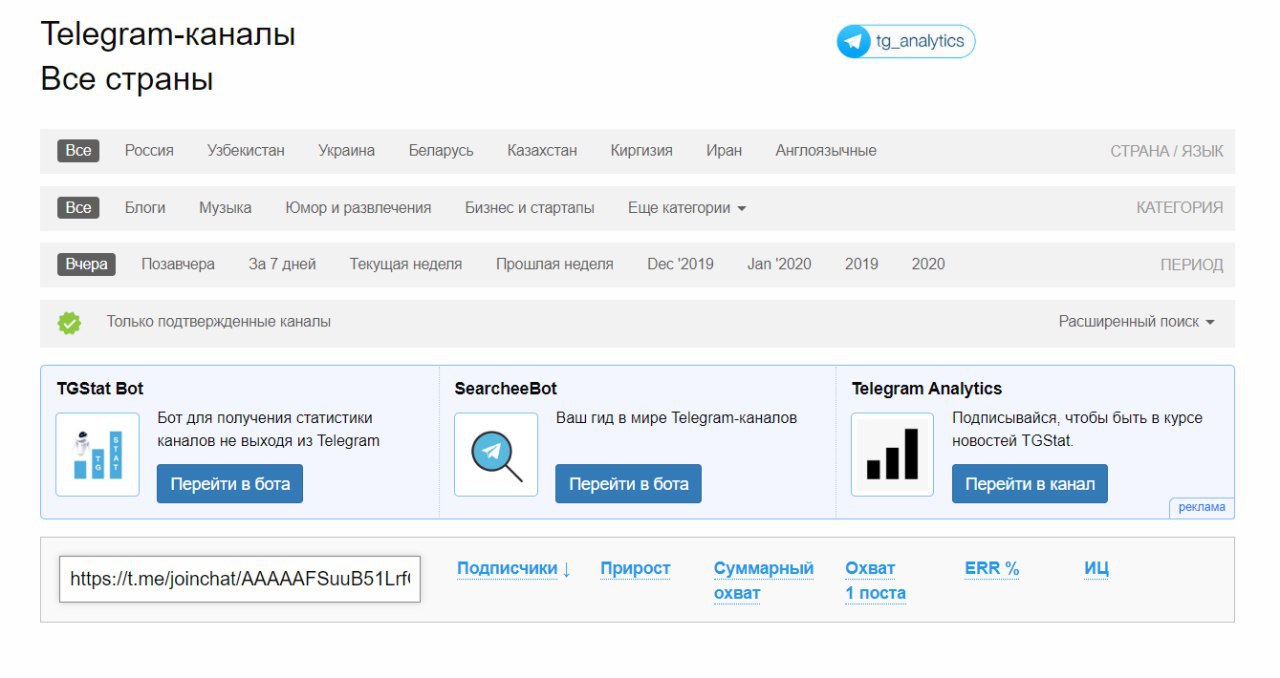
Task: Click the Telegram Analytics bar chart icon
Action: point(892,455)
